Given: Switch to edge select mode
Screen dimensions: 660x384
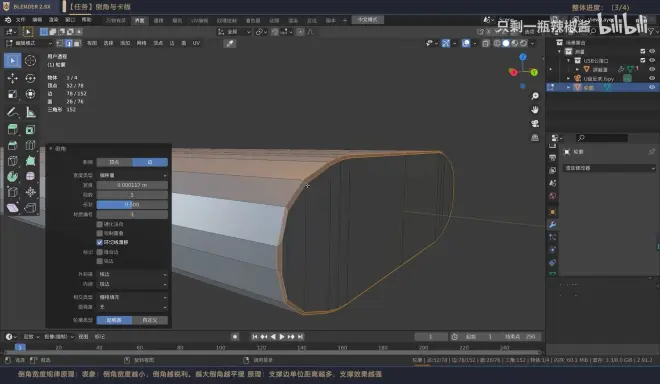Looking at the screenshot, I should tap(68, 43).
